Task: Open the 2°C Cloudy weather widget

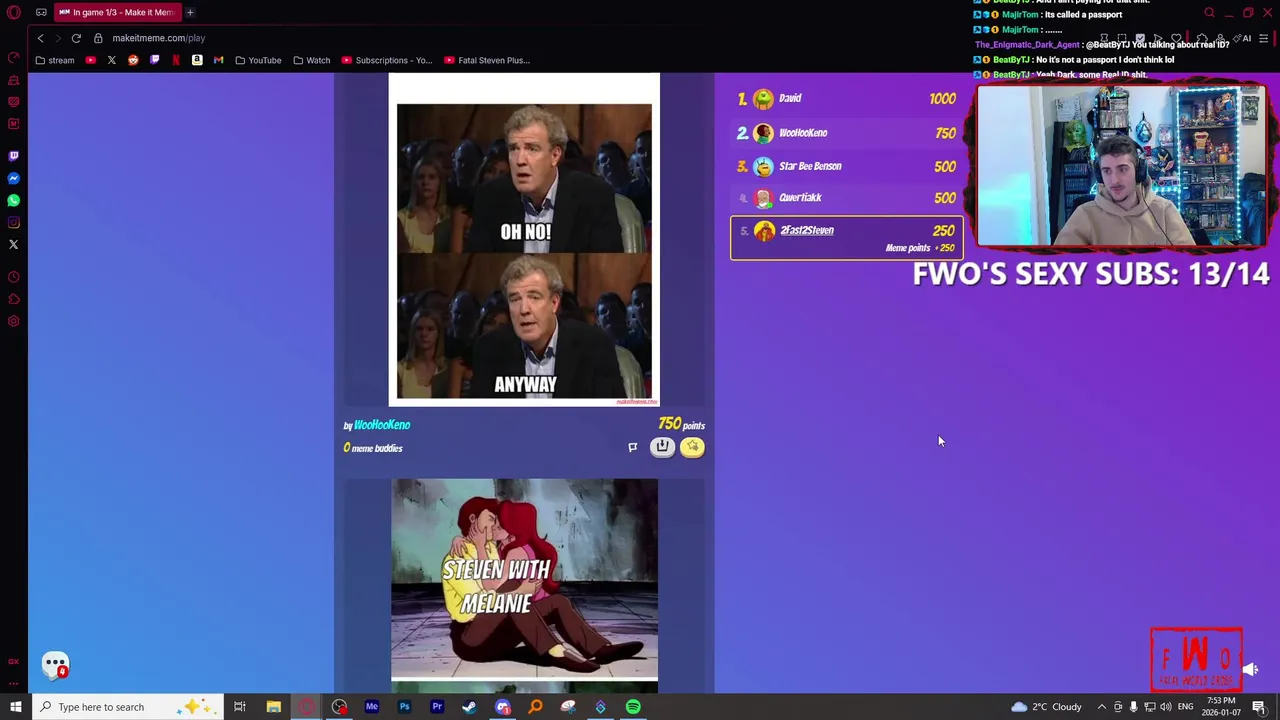Action: [1046, 707]
